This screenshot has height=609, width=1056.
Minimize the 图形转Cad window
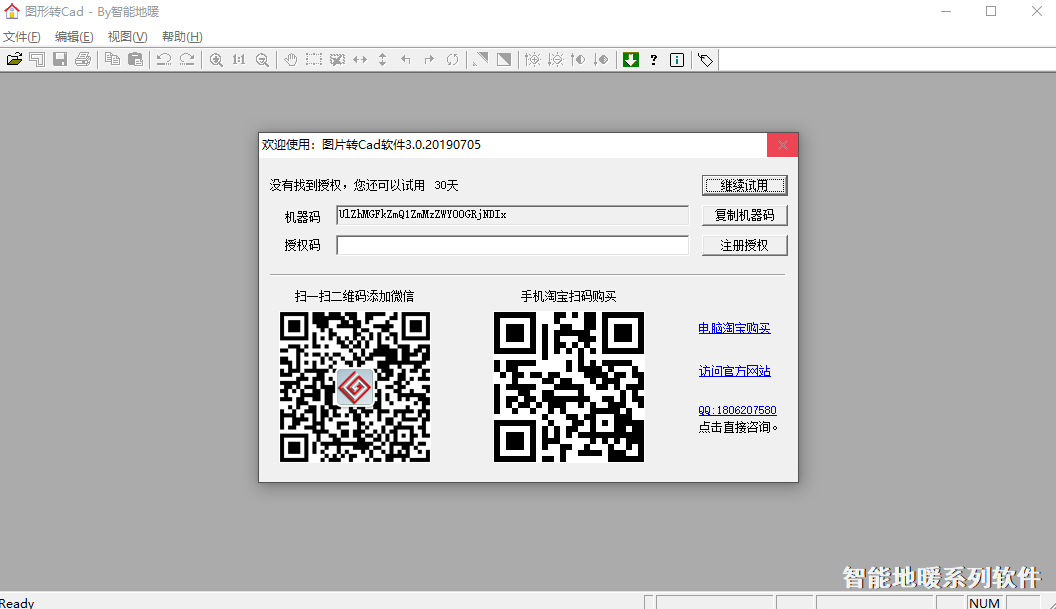946,11
